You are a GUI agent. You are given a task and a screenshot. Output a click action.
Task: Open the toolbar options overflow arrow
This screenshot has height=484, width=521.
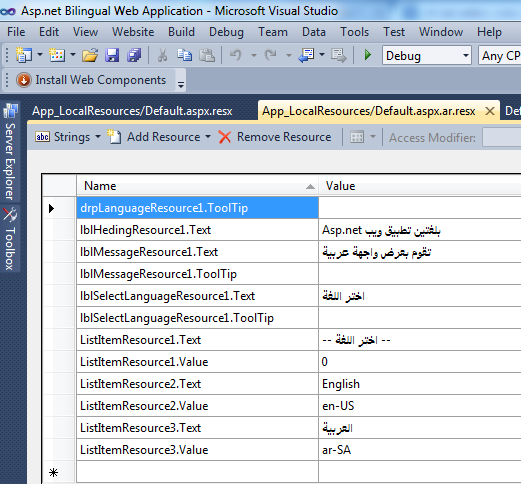click(x=181, y=84)
